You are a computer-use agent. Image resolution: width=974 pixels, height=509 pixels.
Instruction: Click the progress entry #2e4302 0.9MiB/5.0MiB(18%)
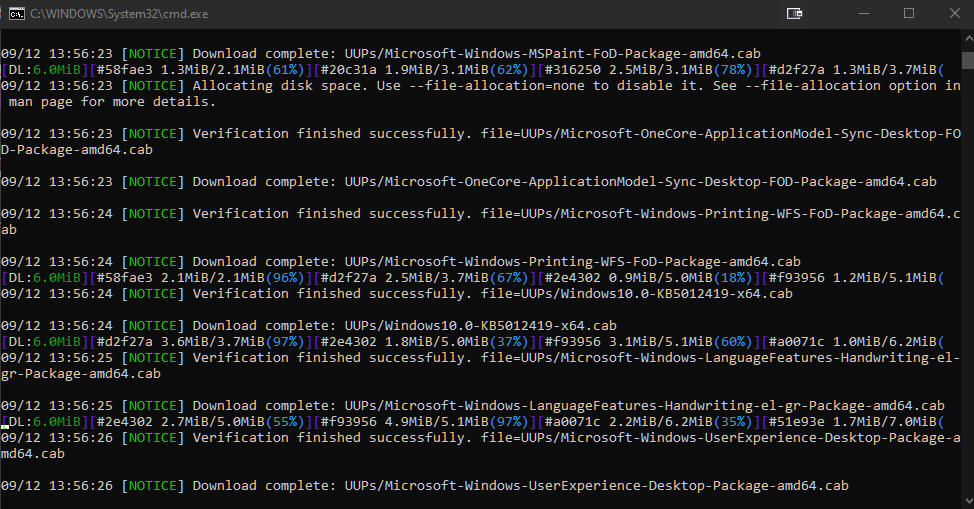point(648,278)
